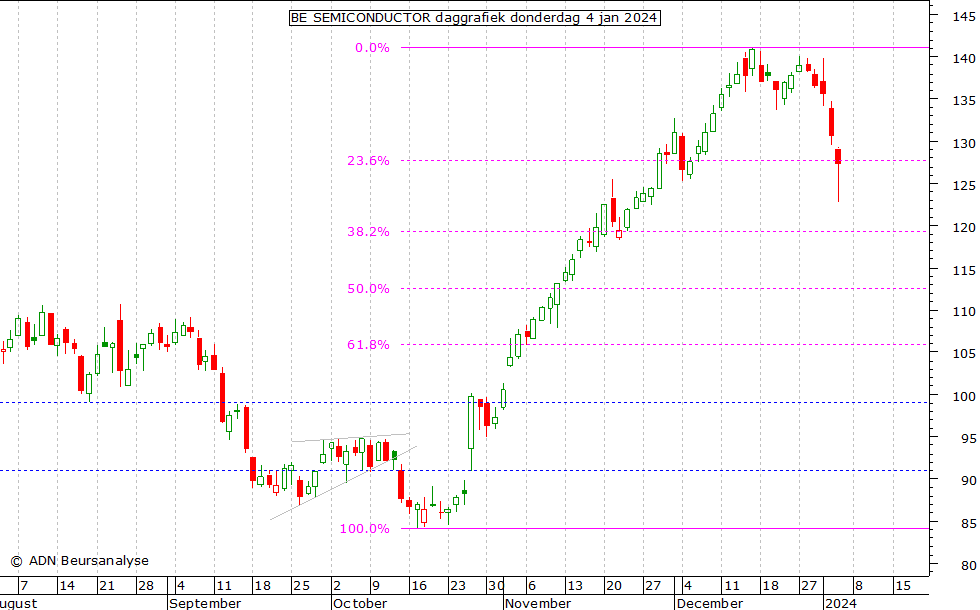Image resolution: width=980 pixels, height=610 pixels.
Task: Click the 110 price axis label
Action: pyautogui.click(x=963, y=312)
